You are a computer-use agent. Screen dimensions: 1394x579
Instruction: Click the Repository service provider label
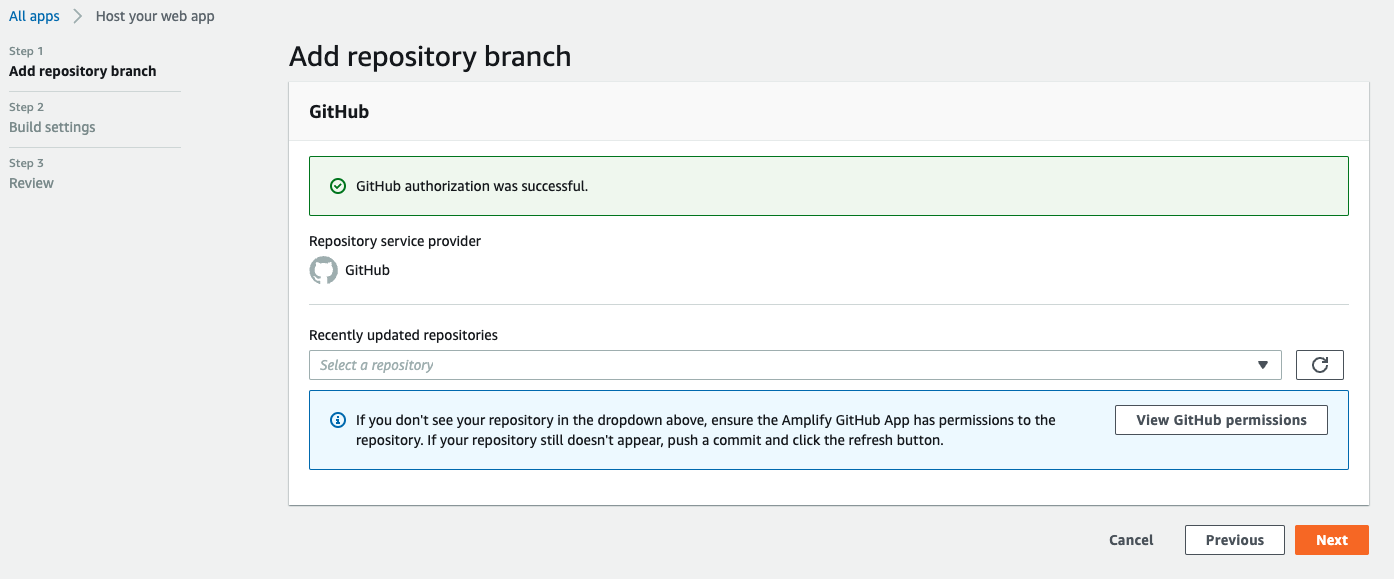(395, 241)
